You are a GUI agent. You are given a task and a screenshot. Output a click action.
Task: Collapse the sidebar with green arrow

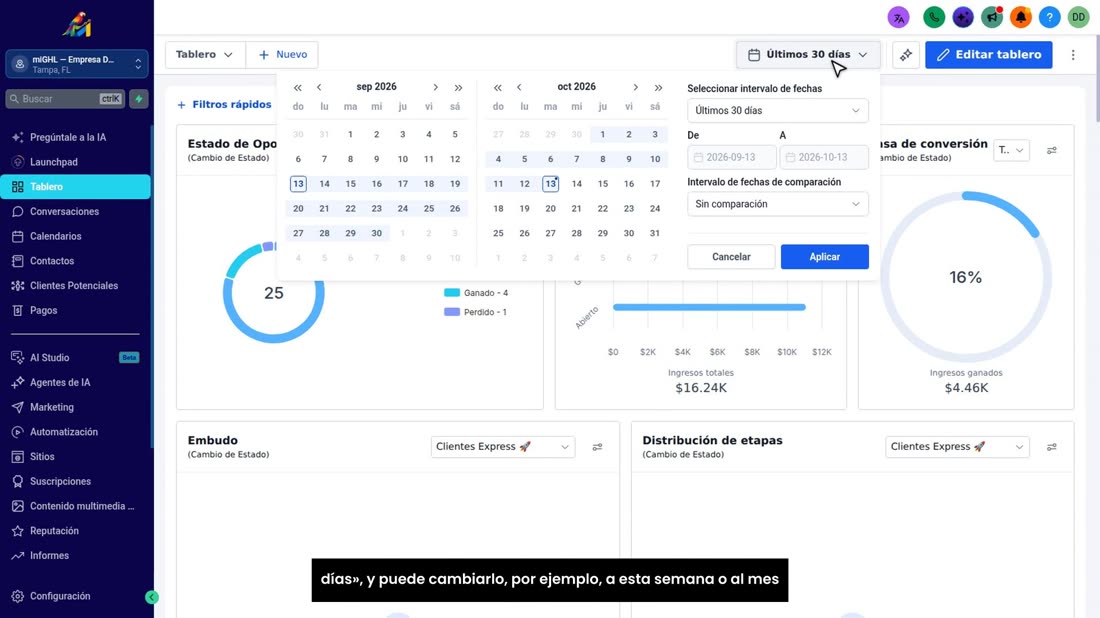coord(152,597)
